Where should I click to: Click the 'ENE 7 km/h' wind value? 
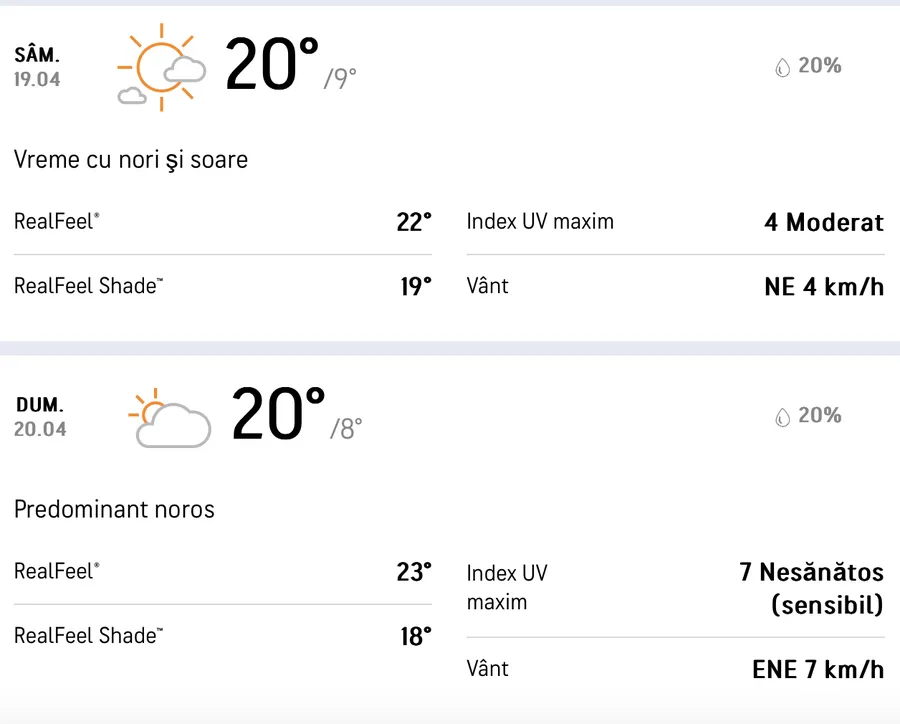pyautogui.click(x=817, y=669)
